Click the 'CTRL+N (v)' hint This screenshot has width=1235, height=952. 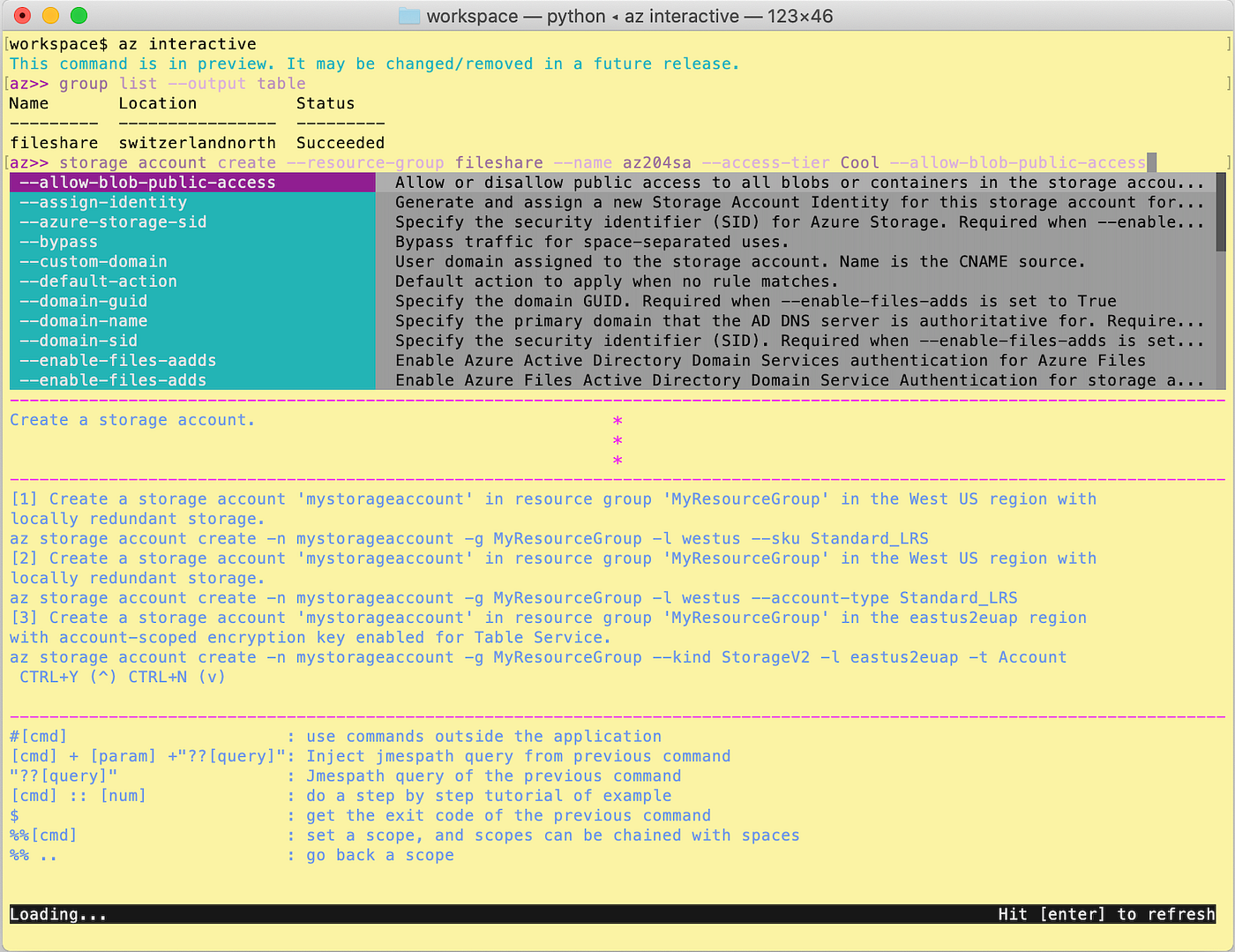(177, 677)
